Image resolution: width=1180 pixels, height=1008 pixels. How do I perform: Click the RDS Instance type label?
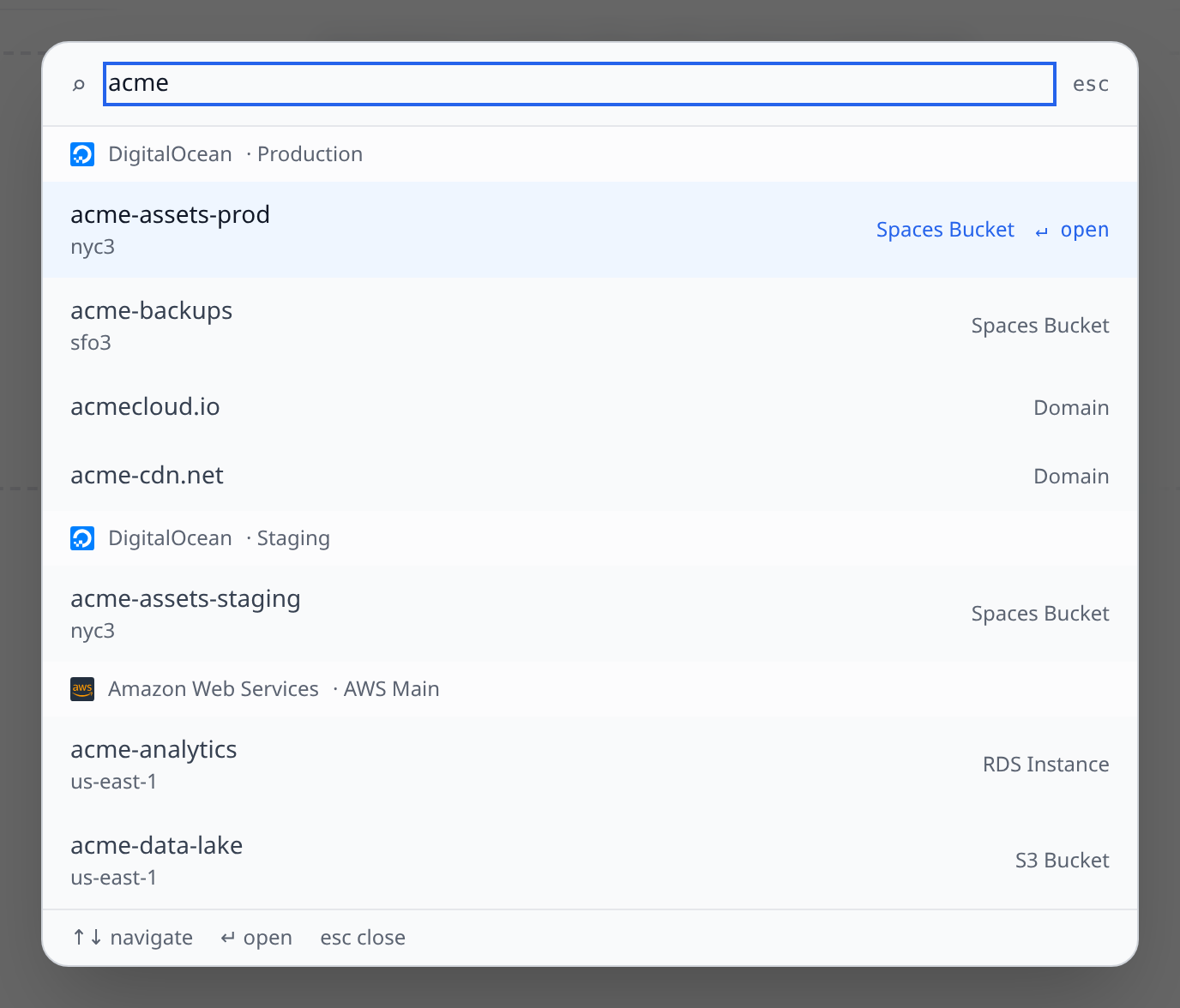click(x=1046, y=765)
